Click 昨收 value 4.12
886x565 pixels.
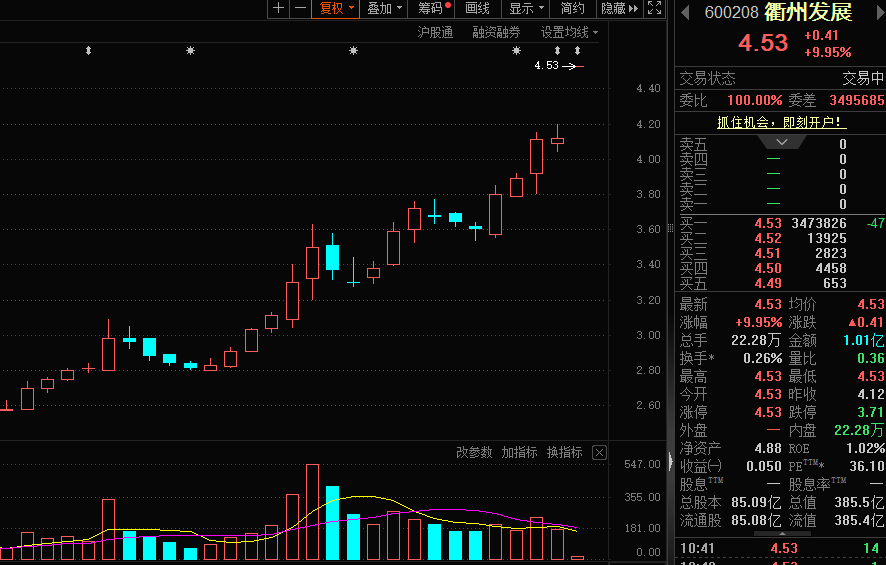click(871, 394)
